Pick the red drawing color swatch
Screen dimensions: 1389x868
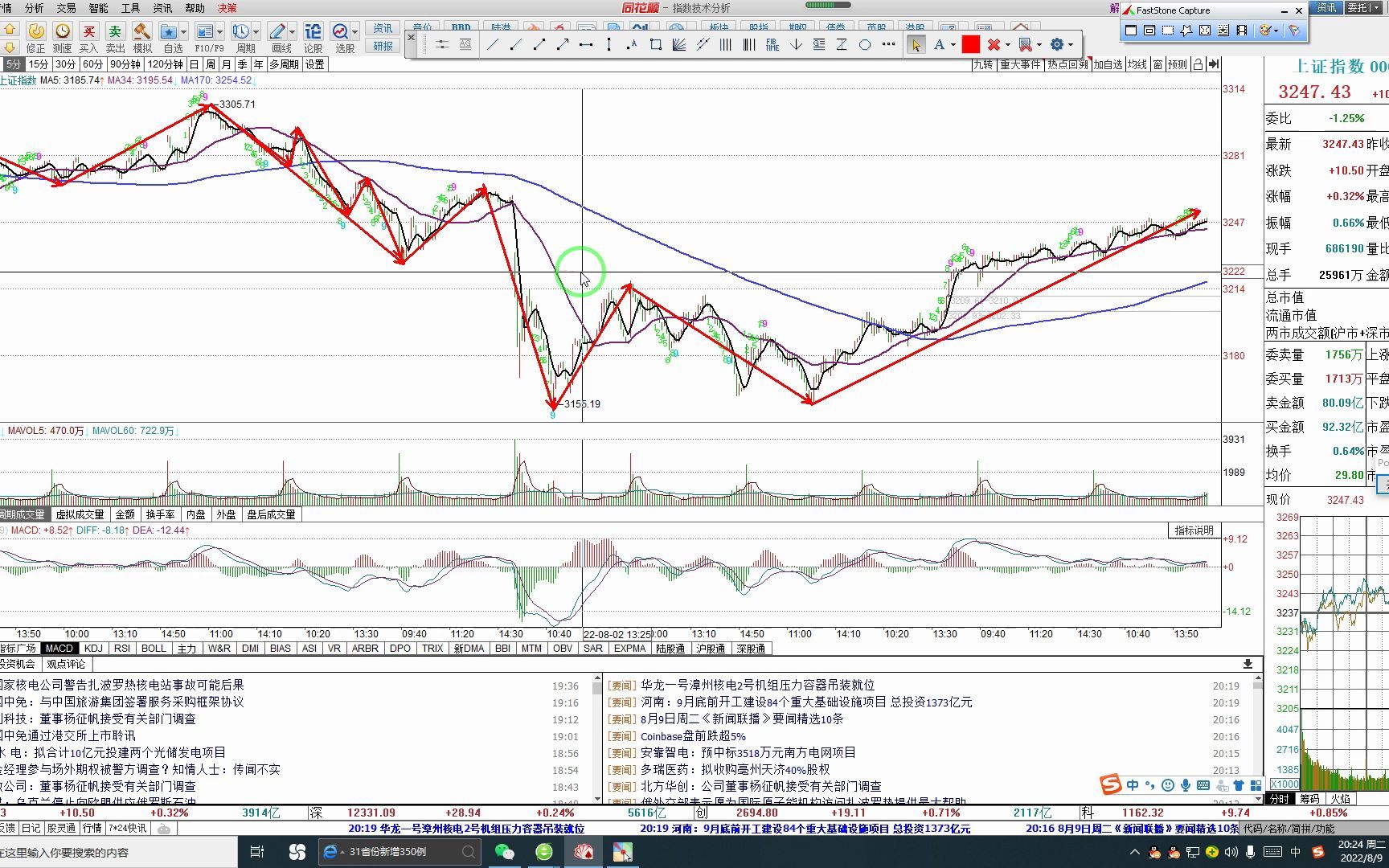(x=970, y=45)
